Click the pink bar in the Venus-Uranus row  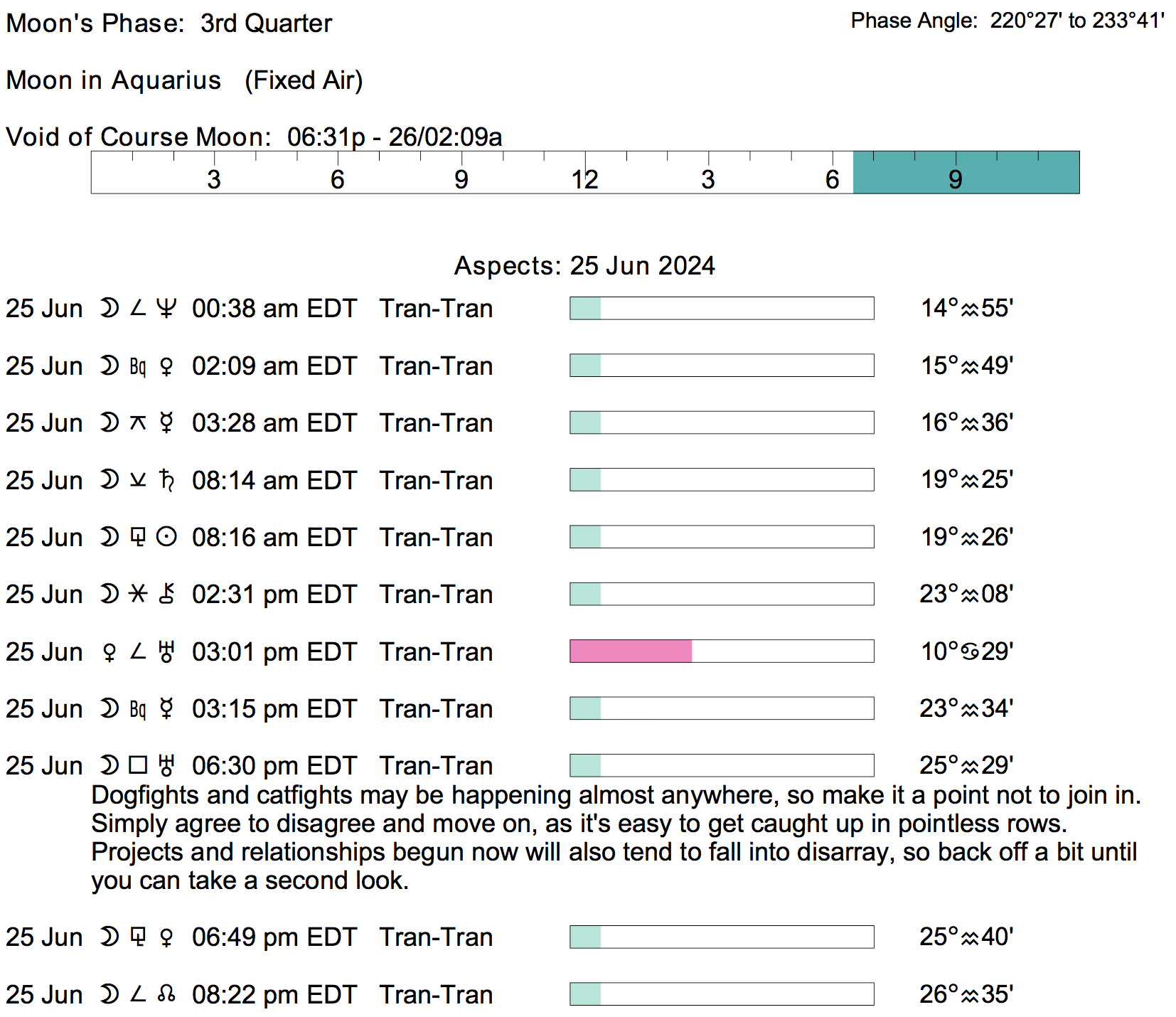[631, 651]
